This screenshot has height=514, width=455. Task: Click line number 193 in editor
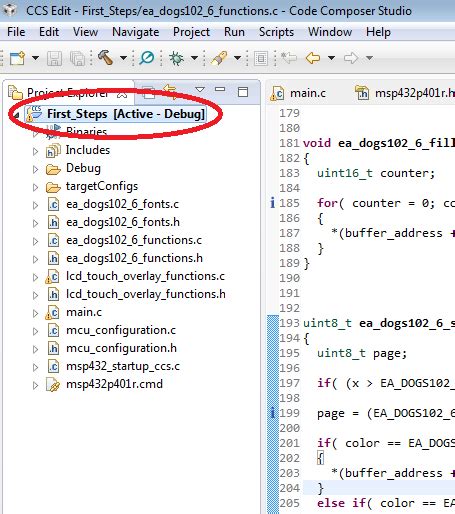tap(290, 323)
